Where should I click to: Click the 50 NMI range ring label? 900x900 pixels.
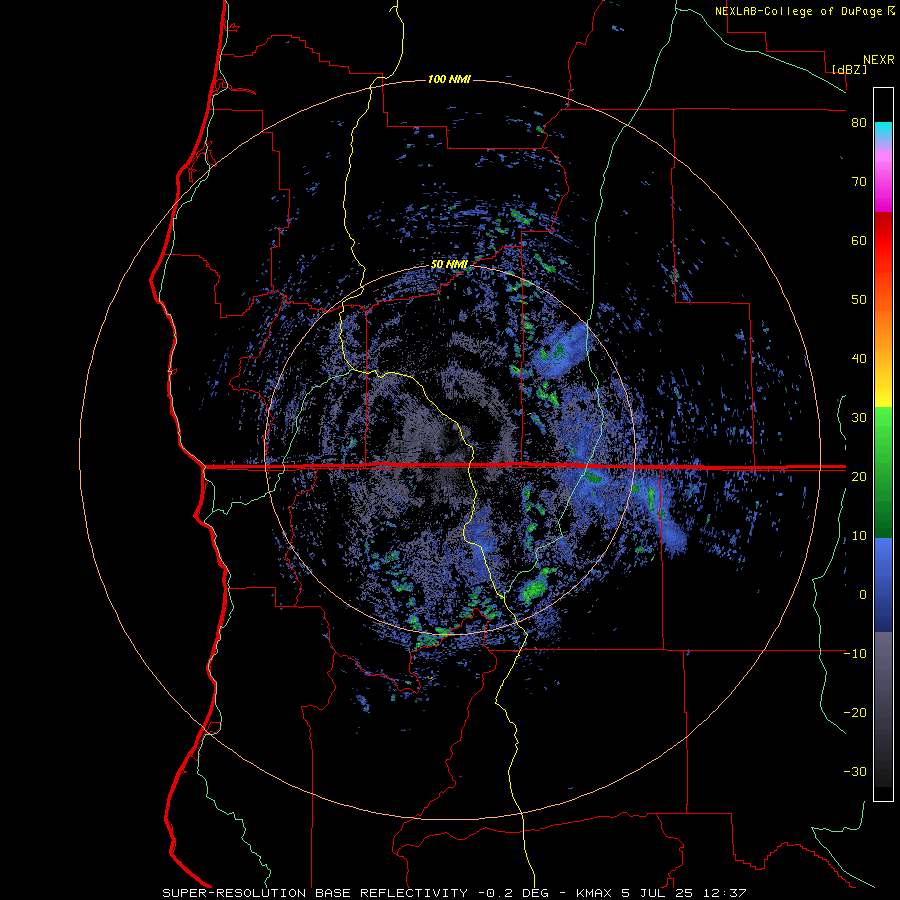coord(449,265)
